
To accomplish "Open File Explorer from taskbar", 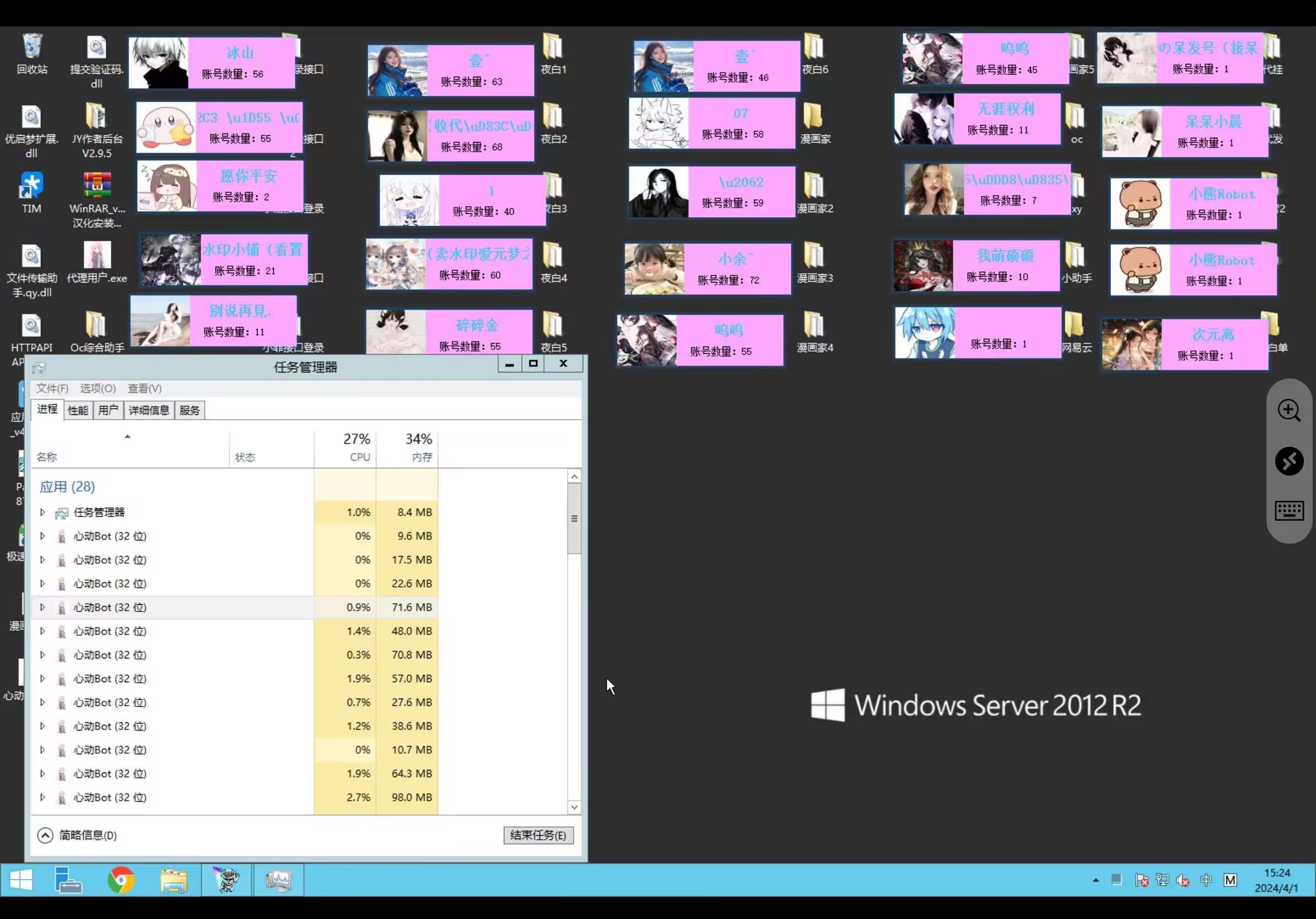I will tap(174, 880).
